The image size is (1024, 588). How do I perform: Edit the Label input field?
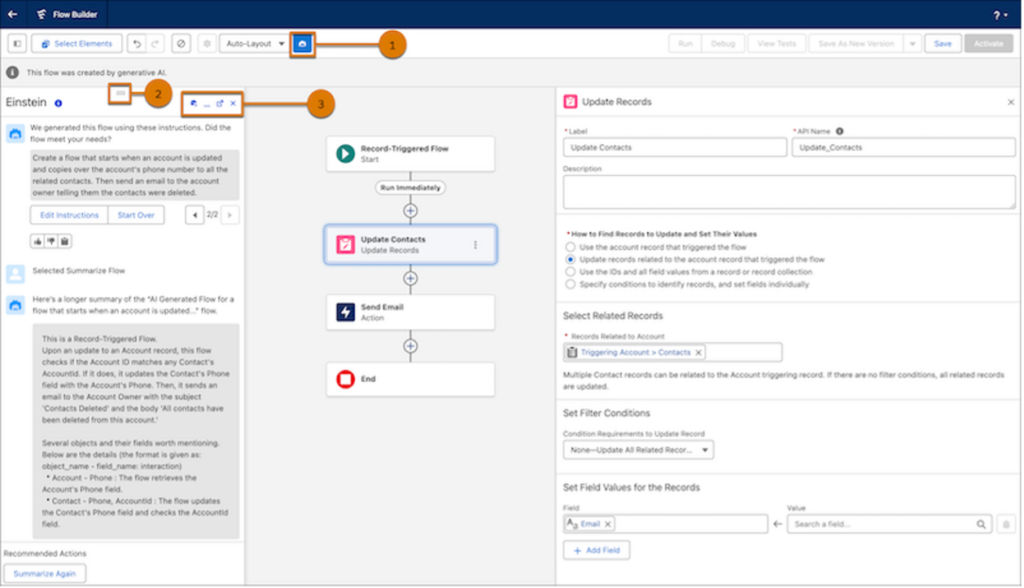(675, 148)
